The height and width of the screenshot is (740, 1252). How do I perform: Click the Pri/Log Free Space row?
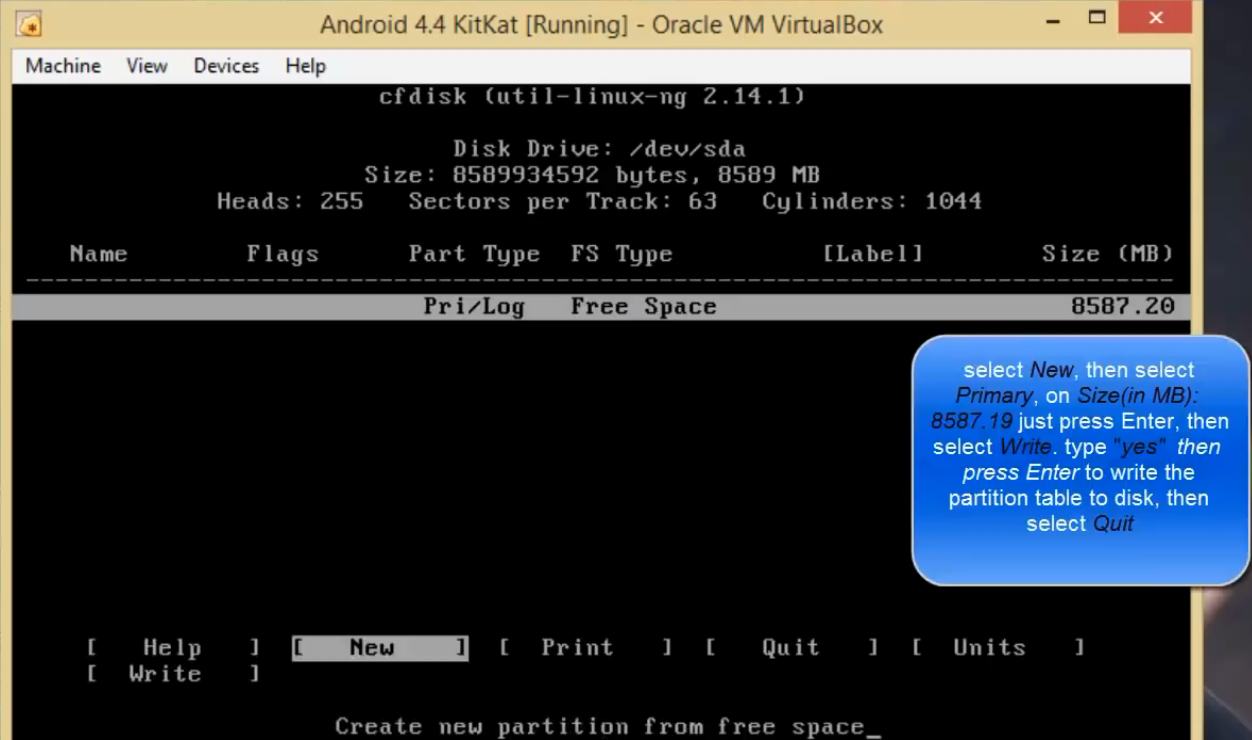601,307
